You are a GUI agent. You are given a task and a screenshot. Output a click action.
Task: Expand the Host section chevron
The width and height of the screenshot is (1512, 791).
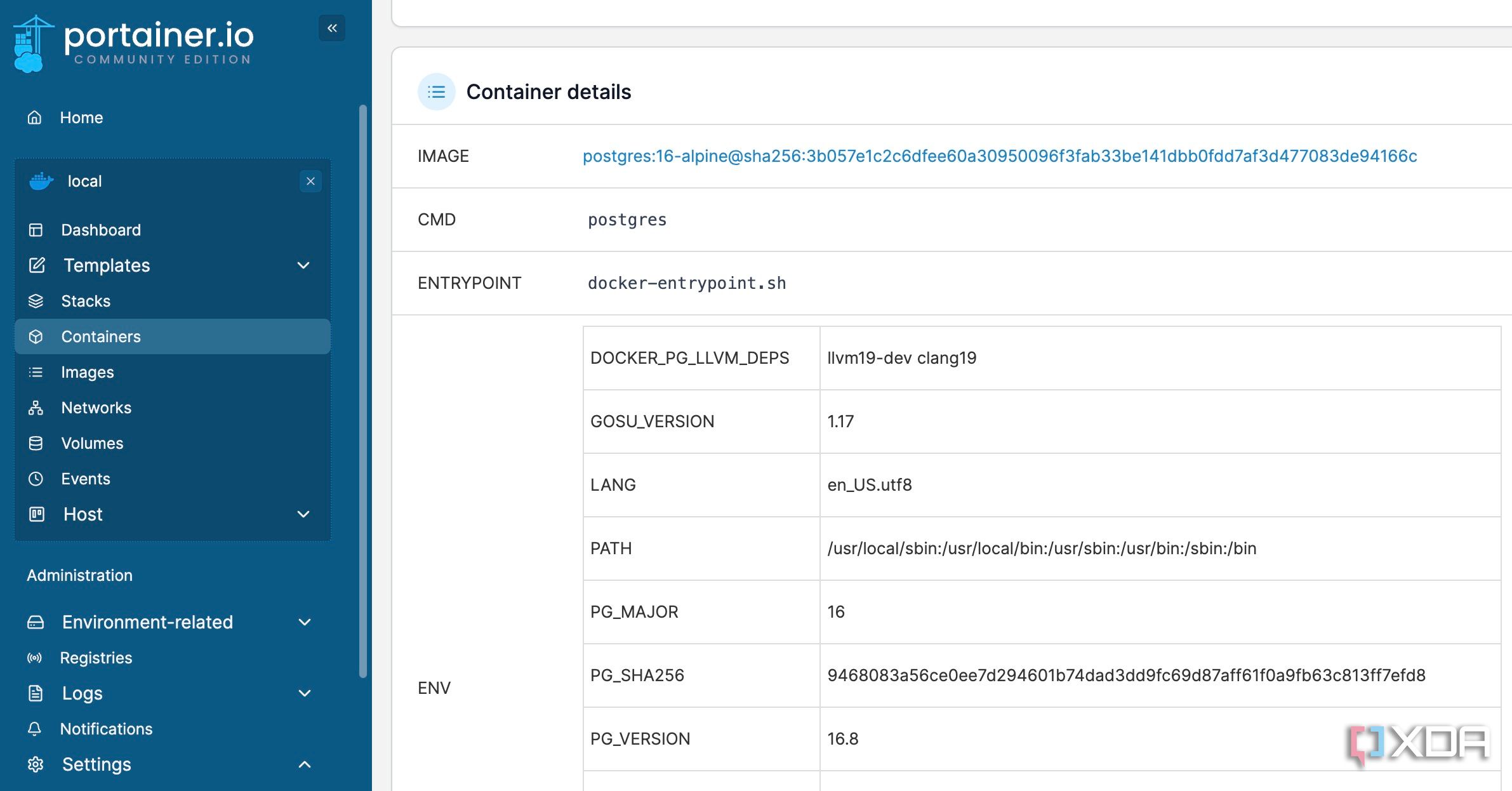point(303,514)
